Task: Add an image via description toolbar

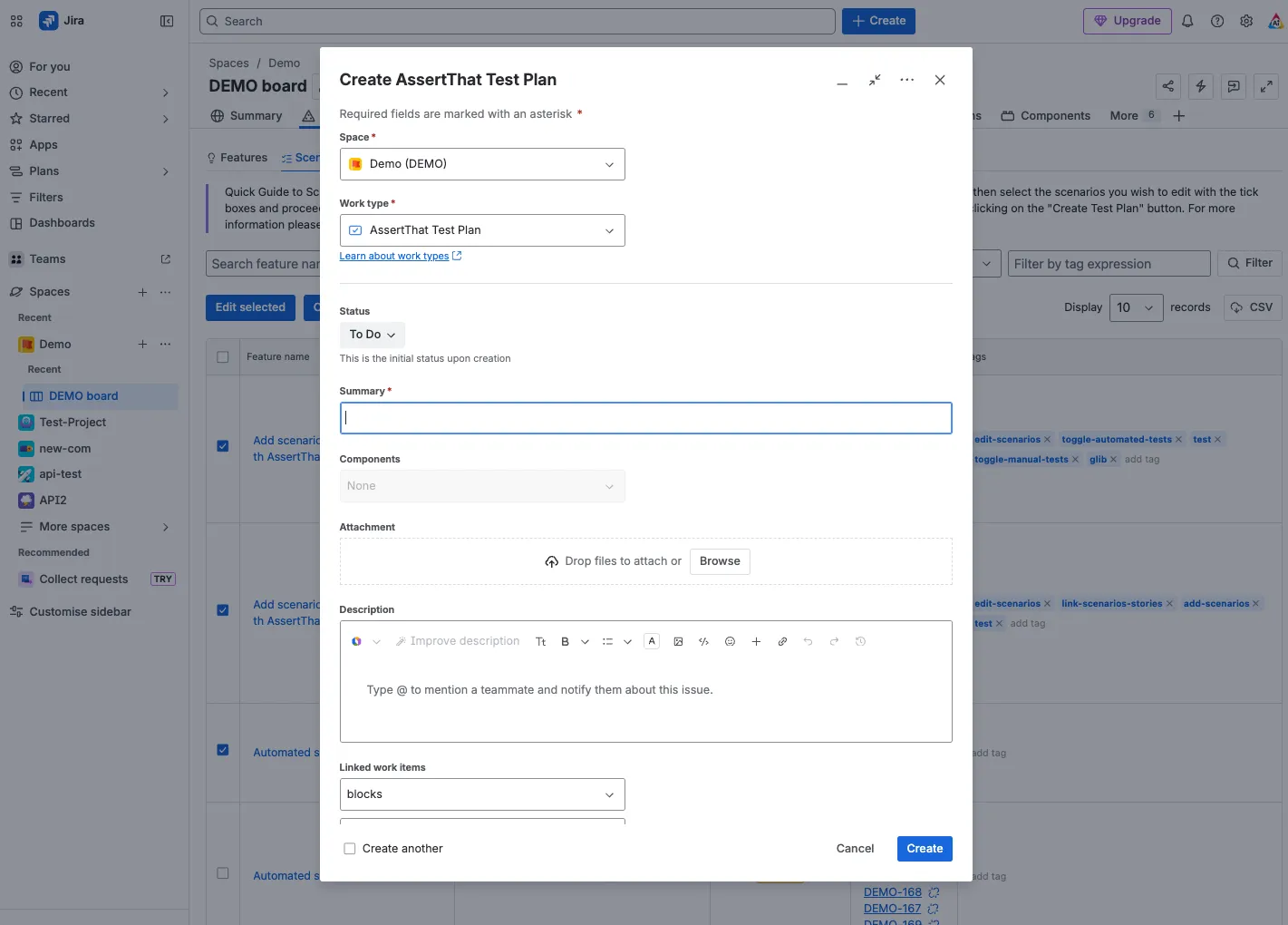Action: [x=678, y=641]
